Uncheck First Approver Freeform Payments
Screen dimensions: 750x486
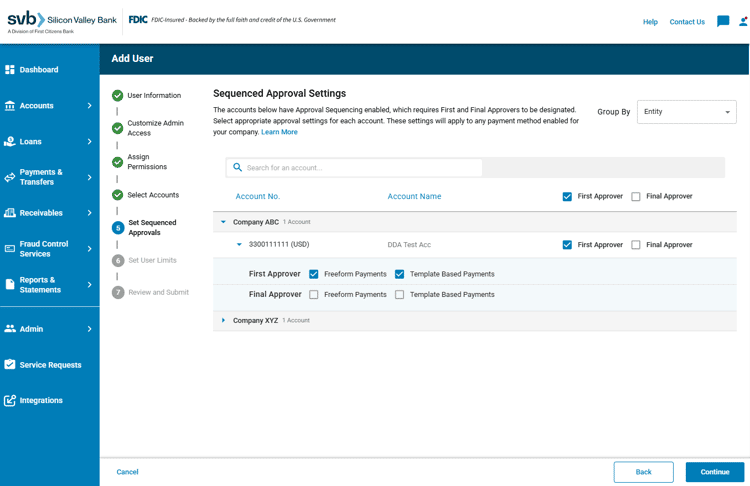(314, 274)
